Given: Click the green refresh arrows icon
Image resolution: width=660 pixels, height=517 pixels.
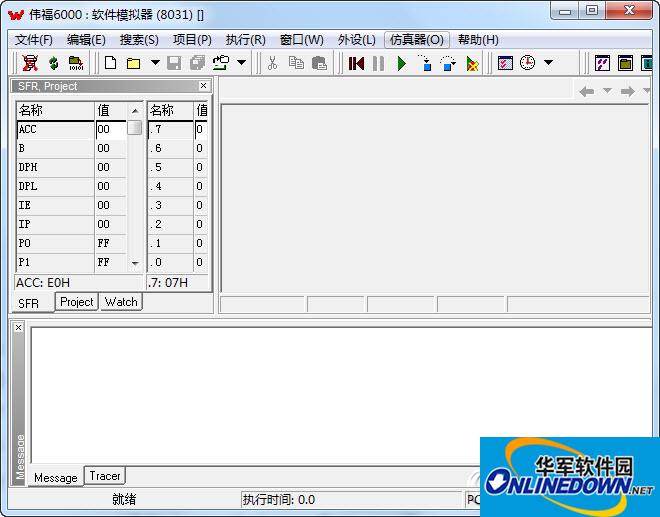Looking at the screenshot, I should [53, 63].
